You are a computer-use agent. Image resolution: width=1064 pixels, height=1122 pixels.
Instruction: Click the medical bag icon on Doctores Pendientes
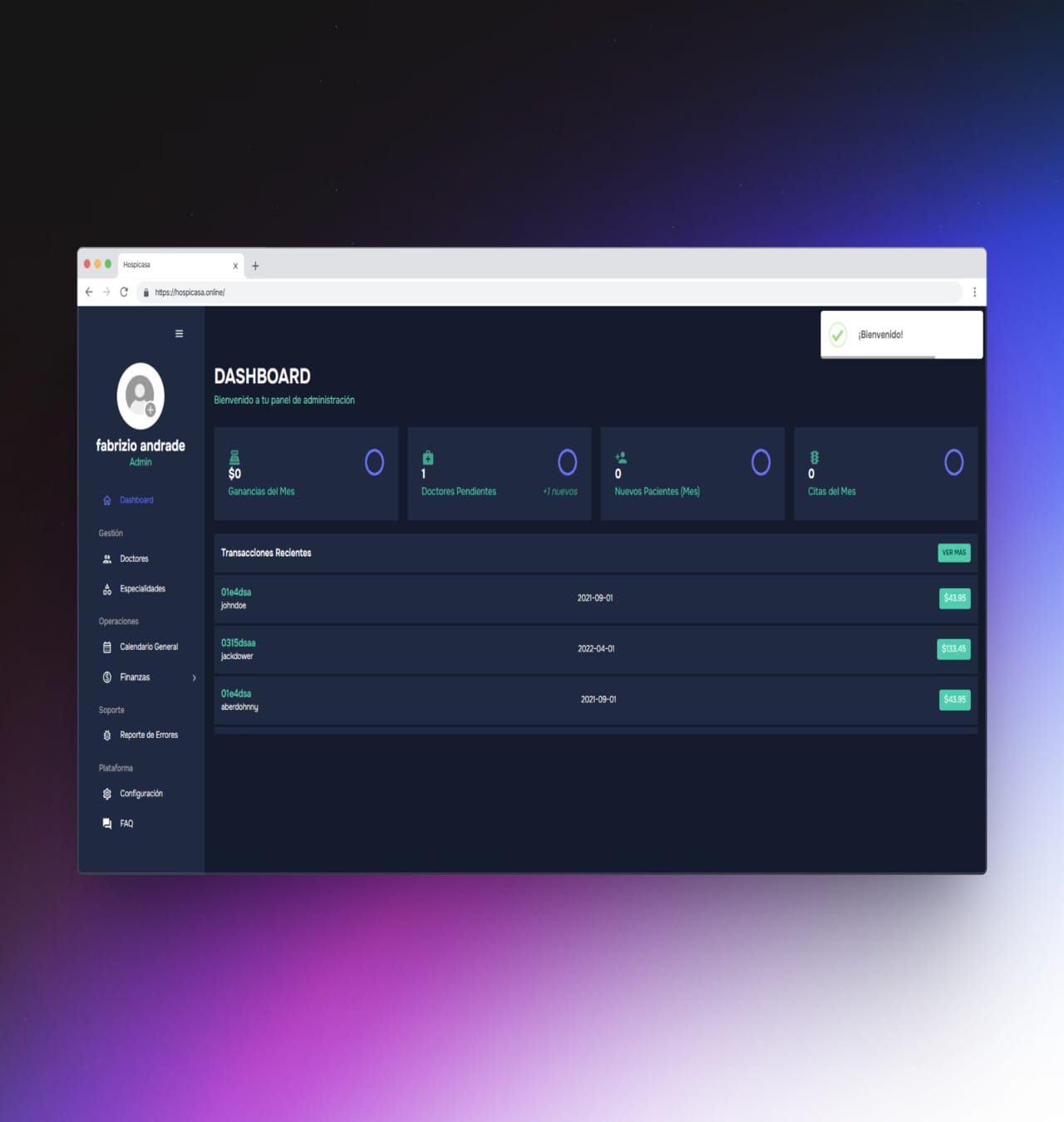[x=427, y=456]
